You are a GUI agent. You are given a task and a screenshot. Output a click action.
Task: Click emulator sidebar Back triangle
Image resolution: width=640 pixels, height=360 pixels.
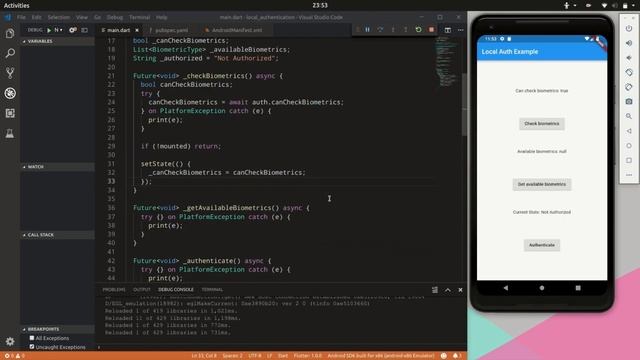pos(629,131)
